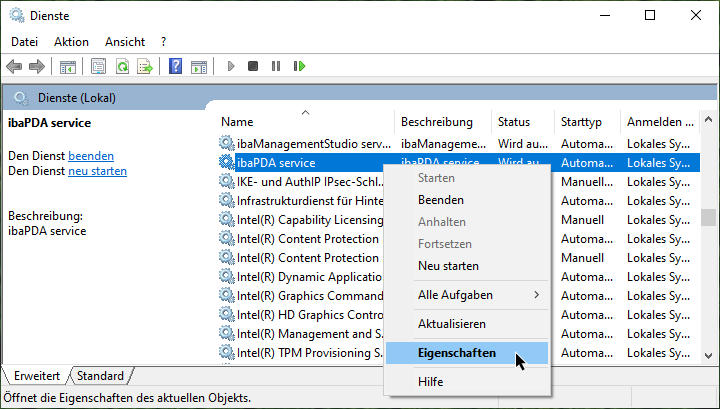Click the gear icon of Intel(R) Management row
Viewport: 720px width, 409px height.
point(226,334)
